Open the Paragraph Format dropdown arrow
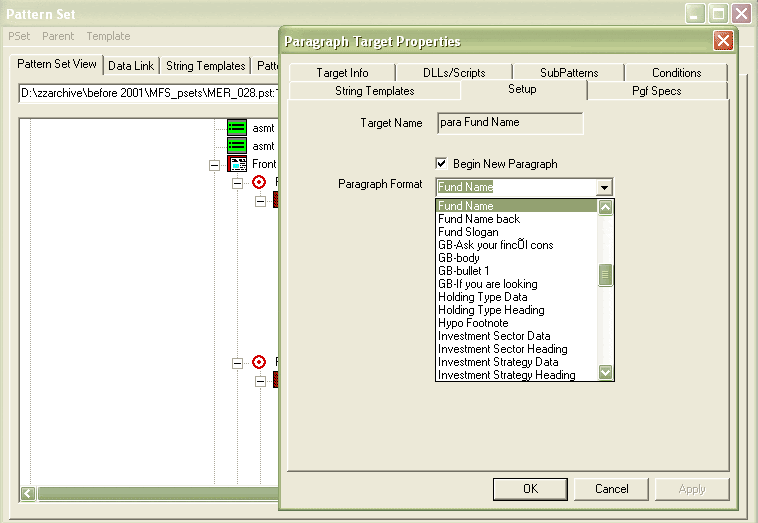Screen dimensions: 758x523 [x=604, y=187]
